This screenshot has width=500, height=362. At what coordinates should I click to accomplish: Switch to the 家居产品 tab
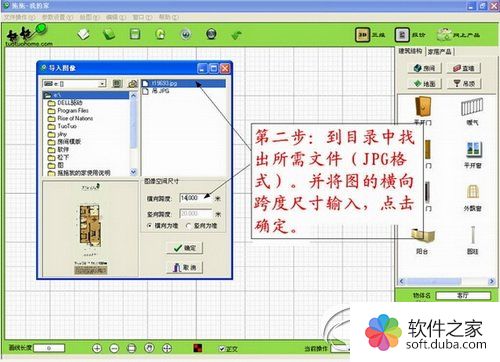(439, 52)
